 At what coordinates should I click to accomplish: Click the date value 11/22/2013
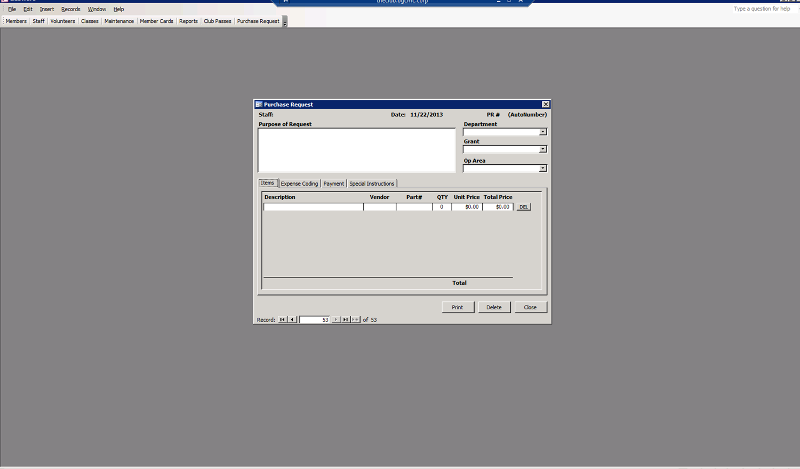click(427, 115)
